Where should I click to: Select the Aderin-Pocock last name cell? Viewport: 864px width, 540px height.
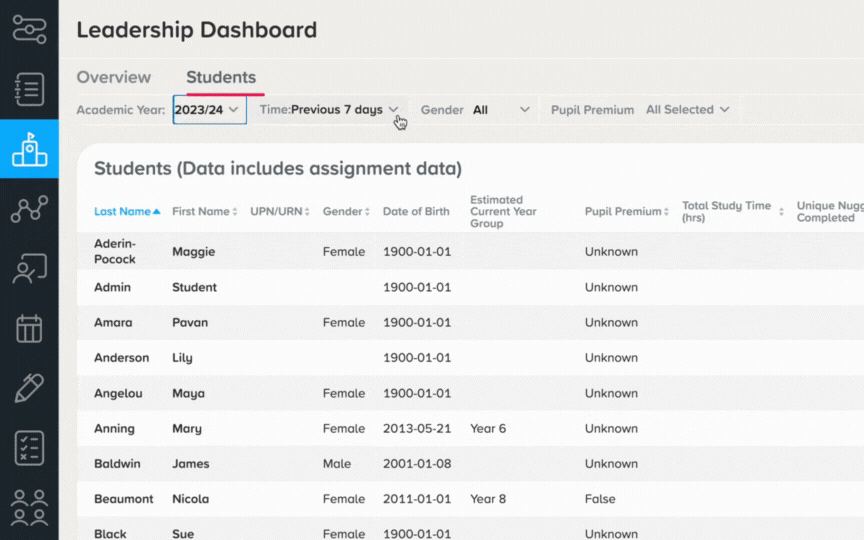tap(115, 251)
